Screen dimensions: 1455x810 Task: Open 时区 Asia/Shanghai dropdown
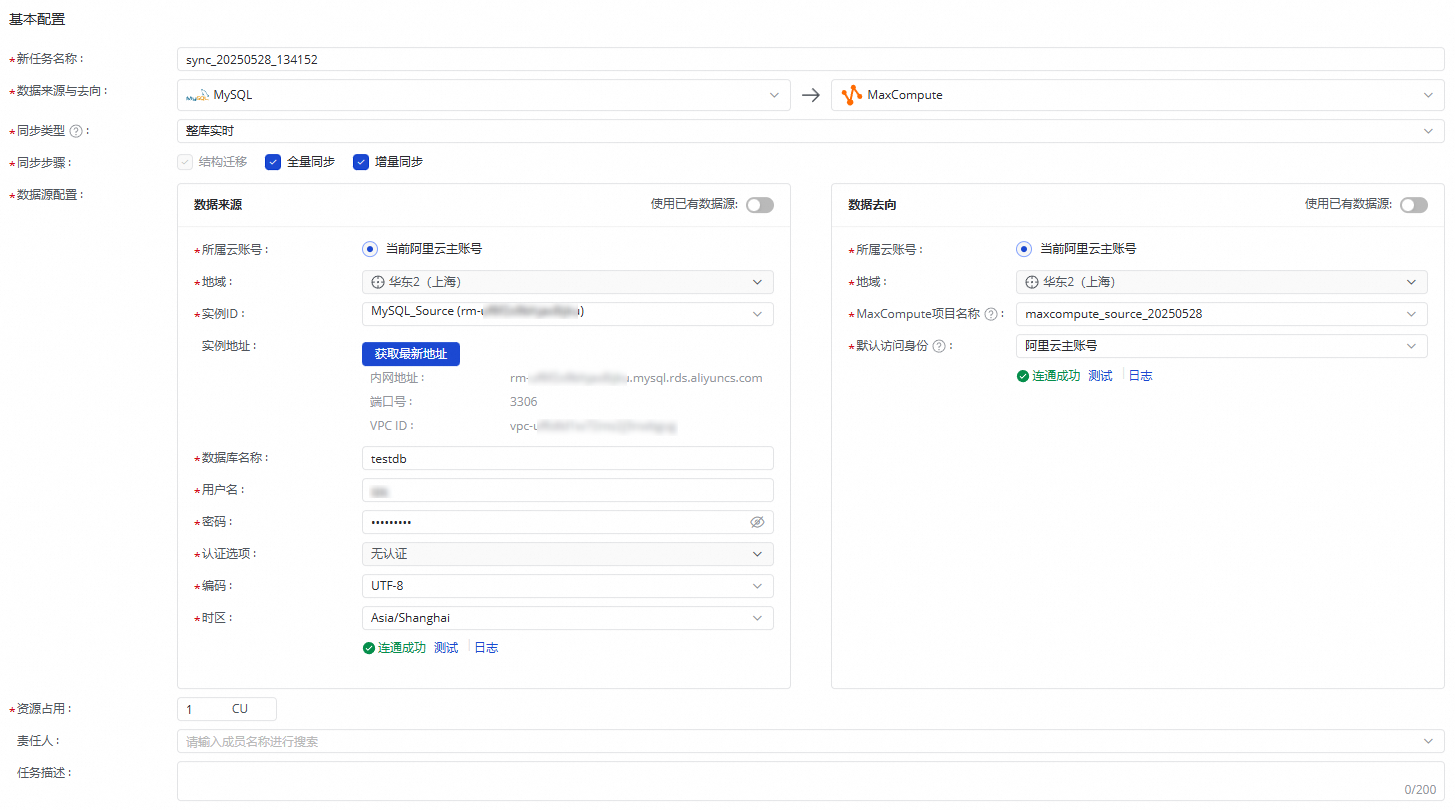(x=567, y=618)
